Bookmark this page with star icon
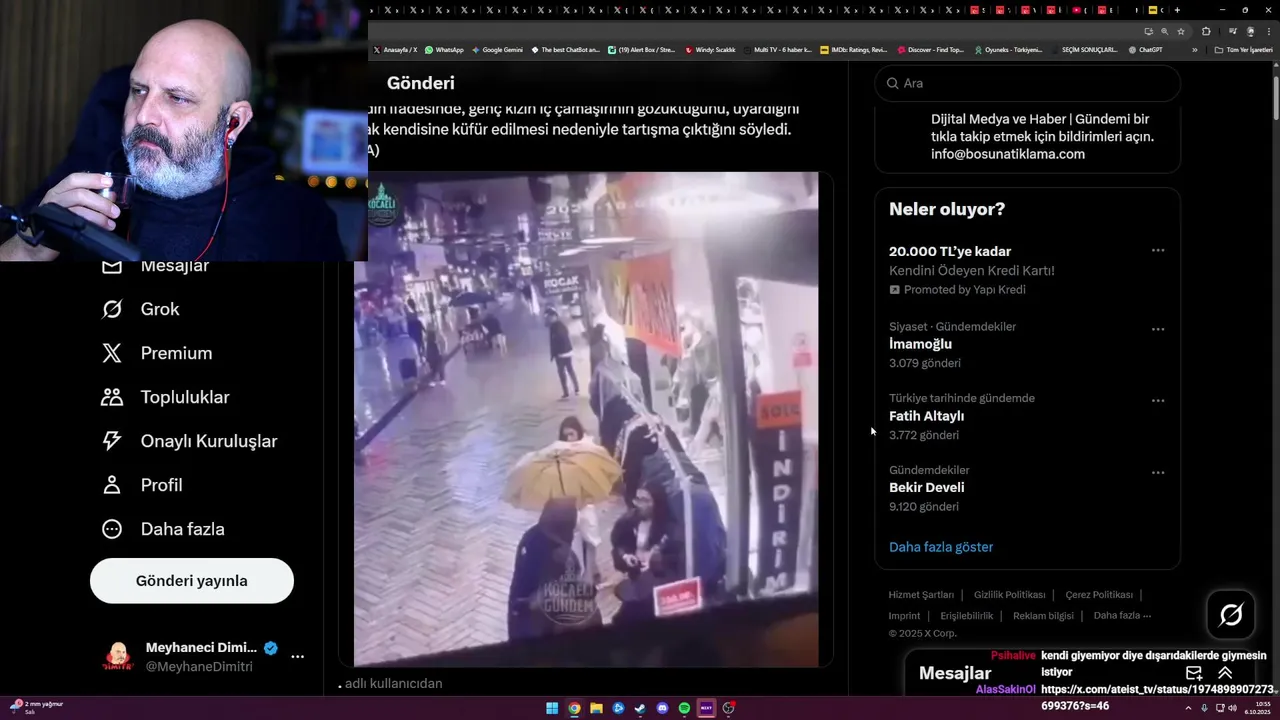The image size is (1280, 720). coord(1180,31)
